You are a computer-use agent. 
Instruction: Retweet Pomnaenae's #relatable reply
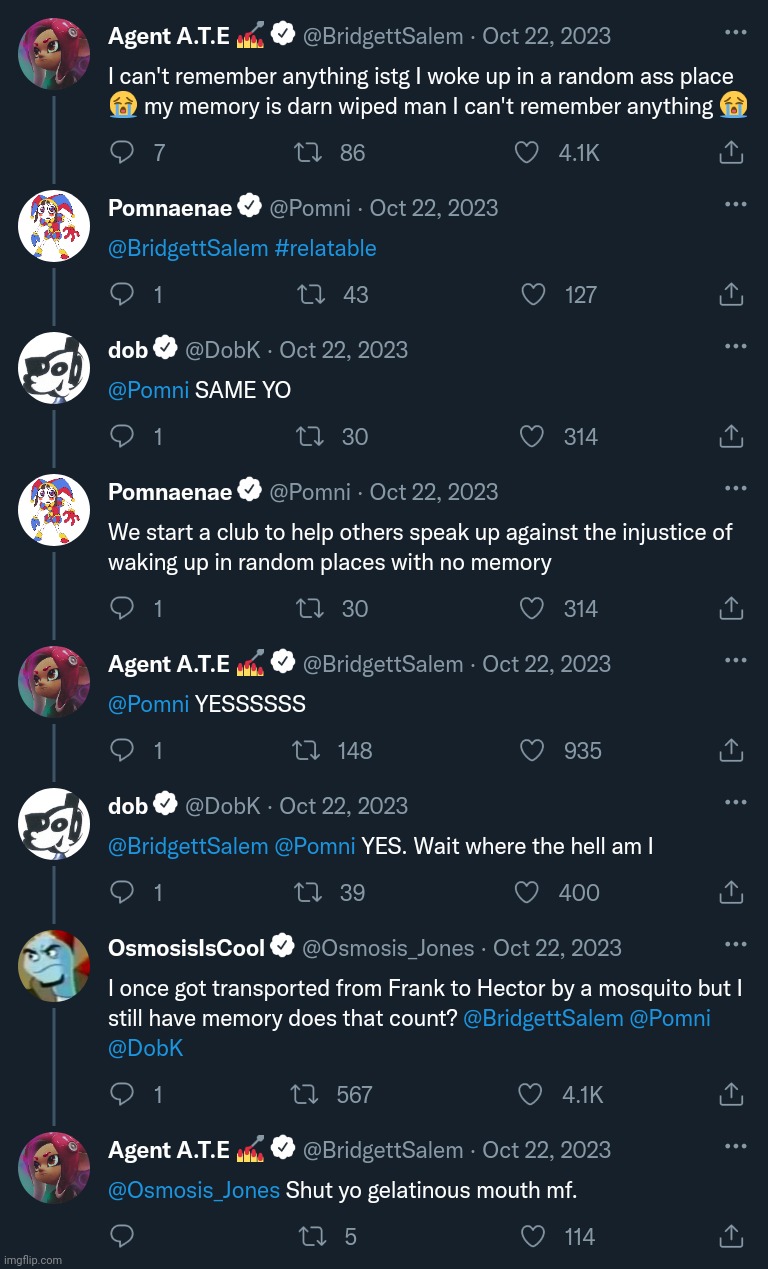coord(311,294)
